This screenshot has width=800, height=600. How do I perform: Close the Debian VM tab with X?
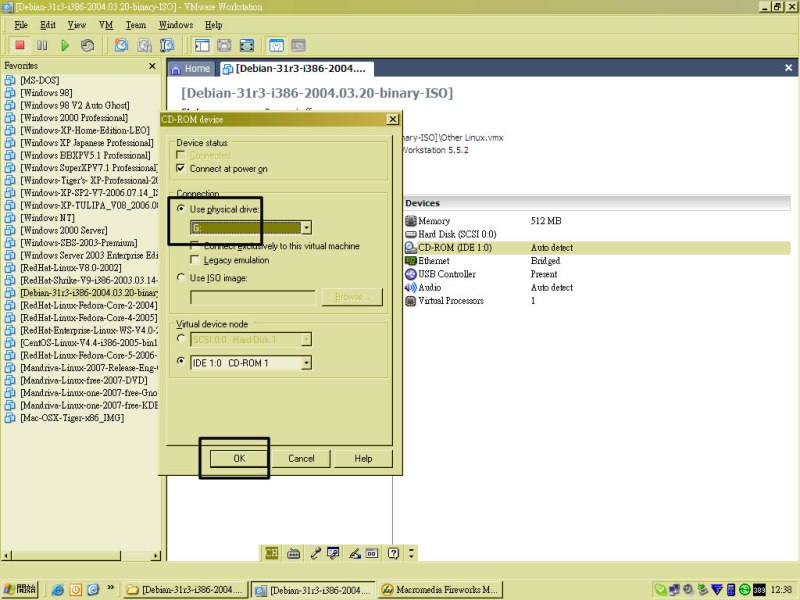[x=788, y=67]
